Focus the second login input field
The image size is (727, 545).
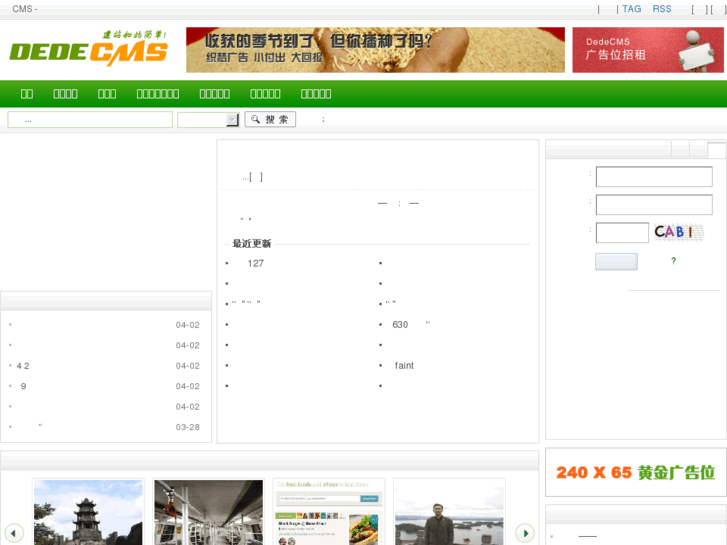654,205
